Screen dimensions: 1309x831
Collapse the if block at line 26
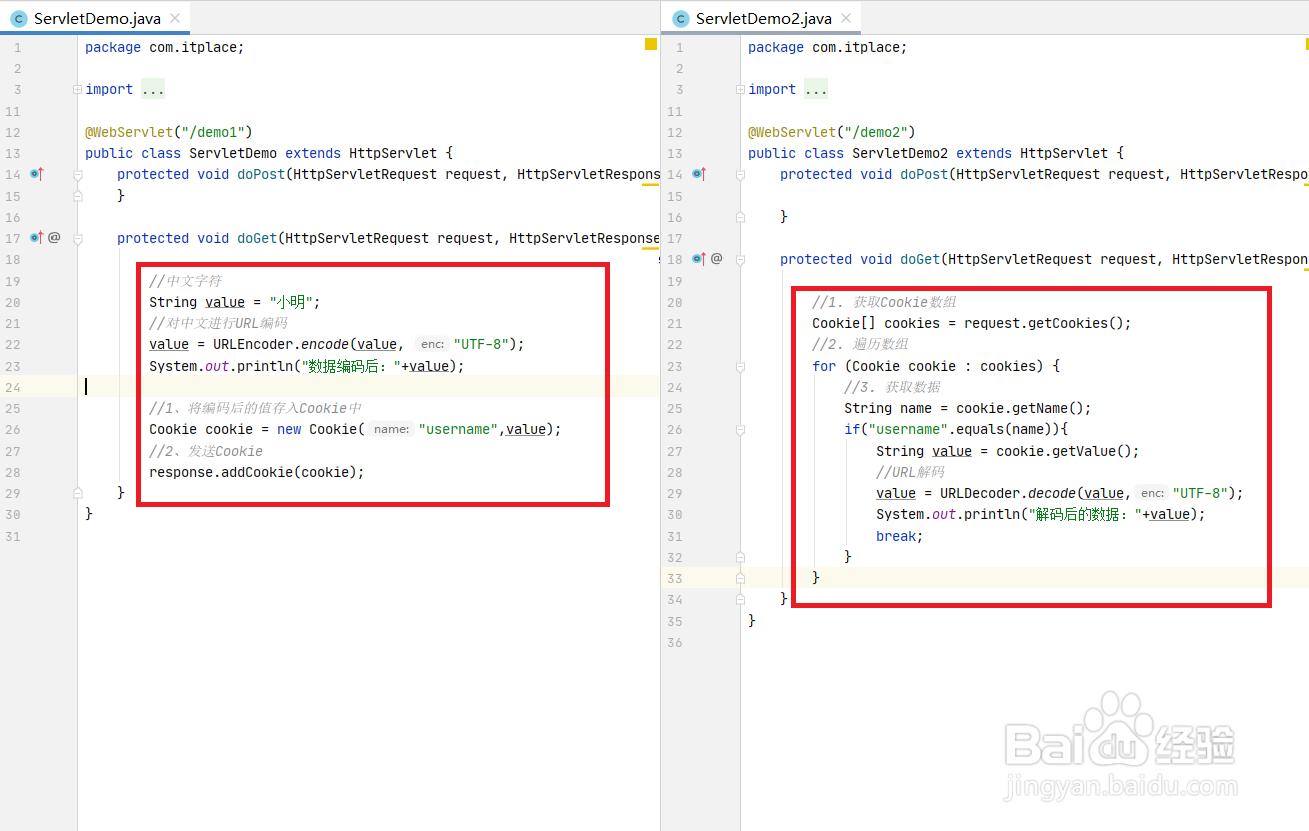click(x=740, y=430)
